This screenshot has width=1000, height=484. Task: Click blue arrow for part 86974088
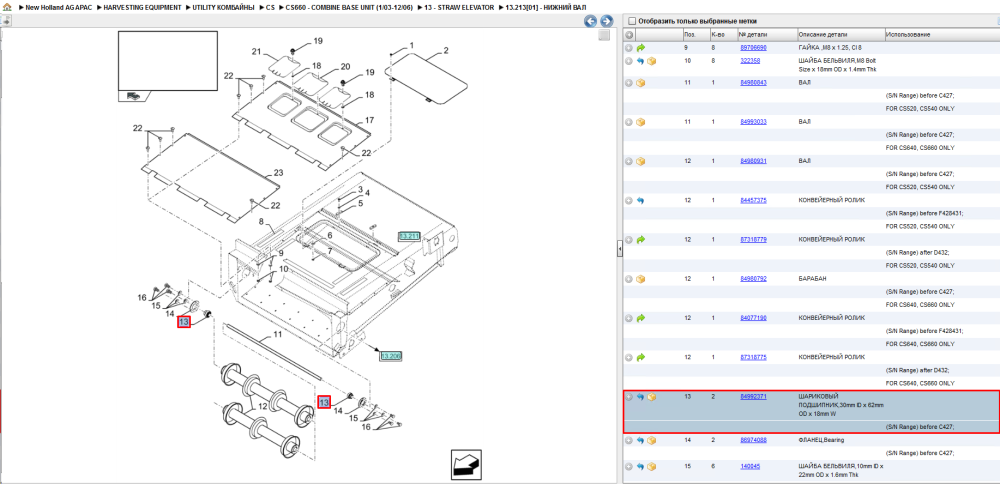coord(641,440)
